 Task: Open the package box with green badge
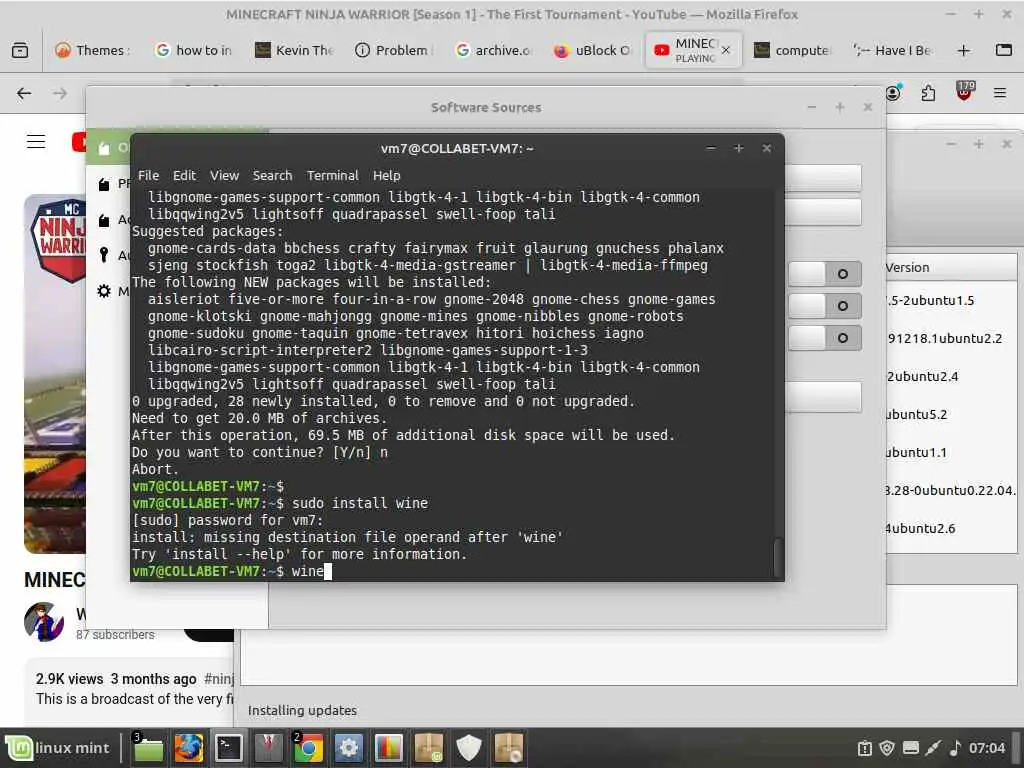pyautogui.click(x=428, y=748)
